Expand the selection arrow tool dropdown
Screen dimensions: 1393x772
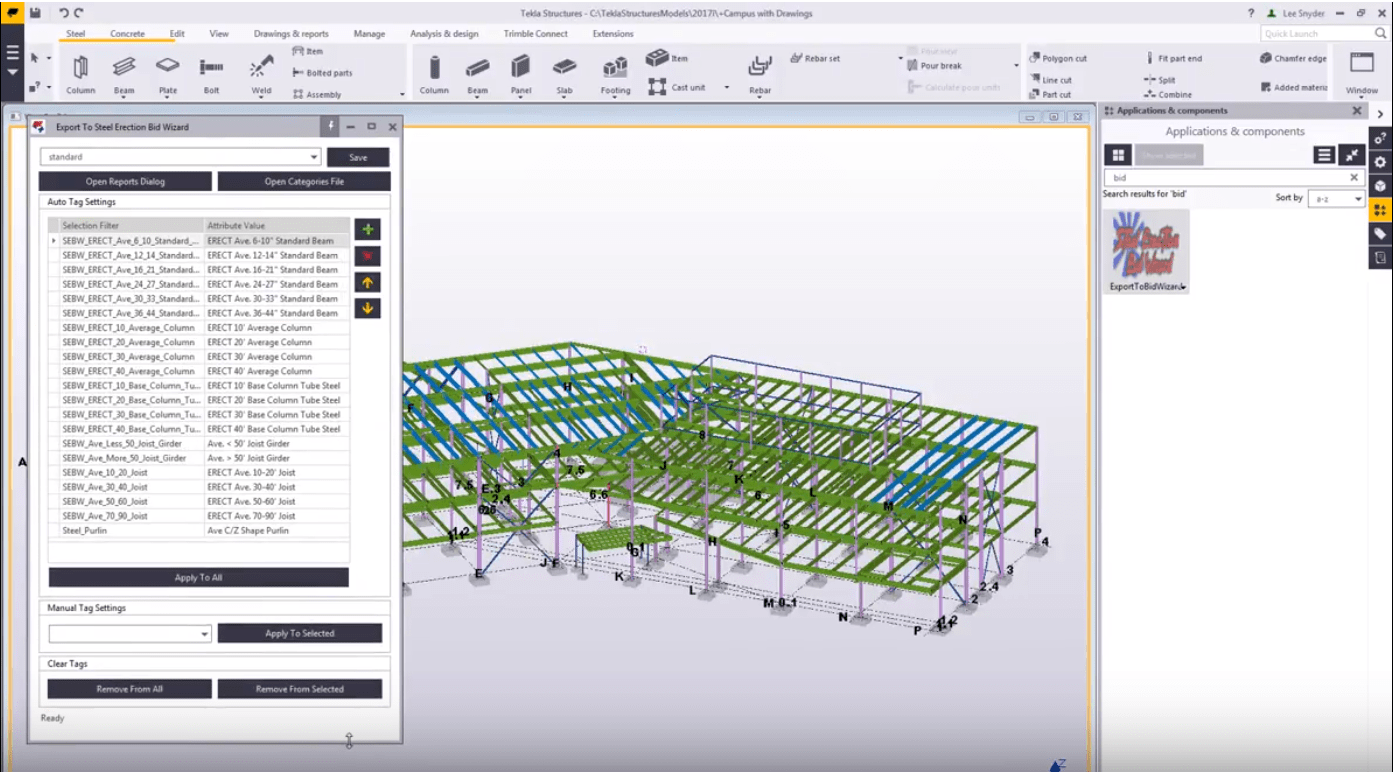tap(48, 58)
